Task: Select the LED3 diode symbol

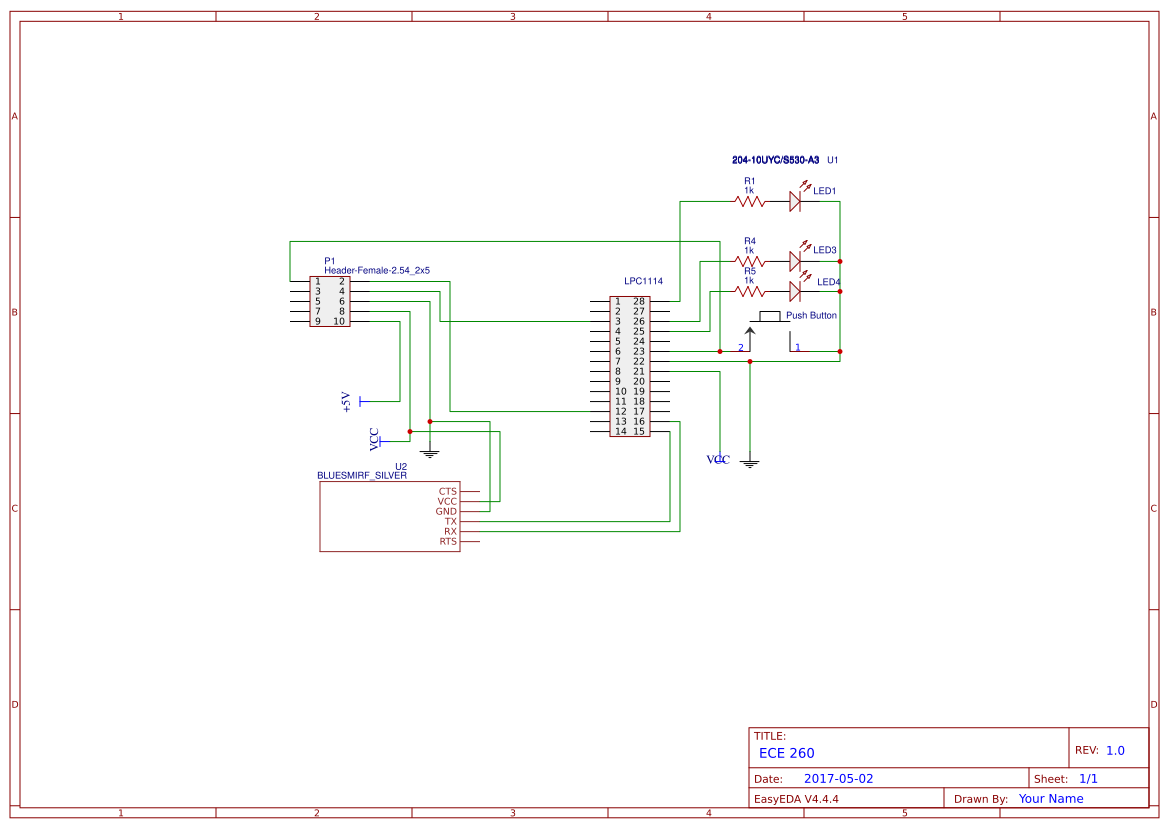Action: (795, 259)
